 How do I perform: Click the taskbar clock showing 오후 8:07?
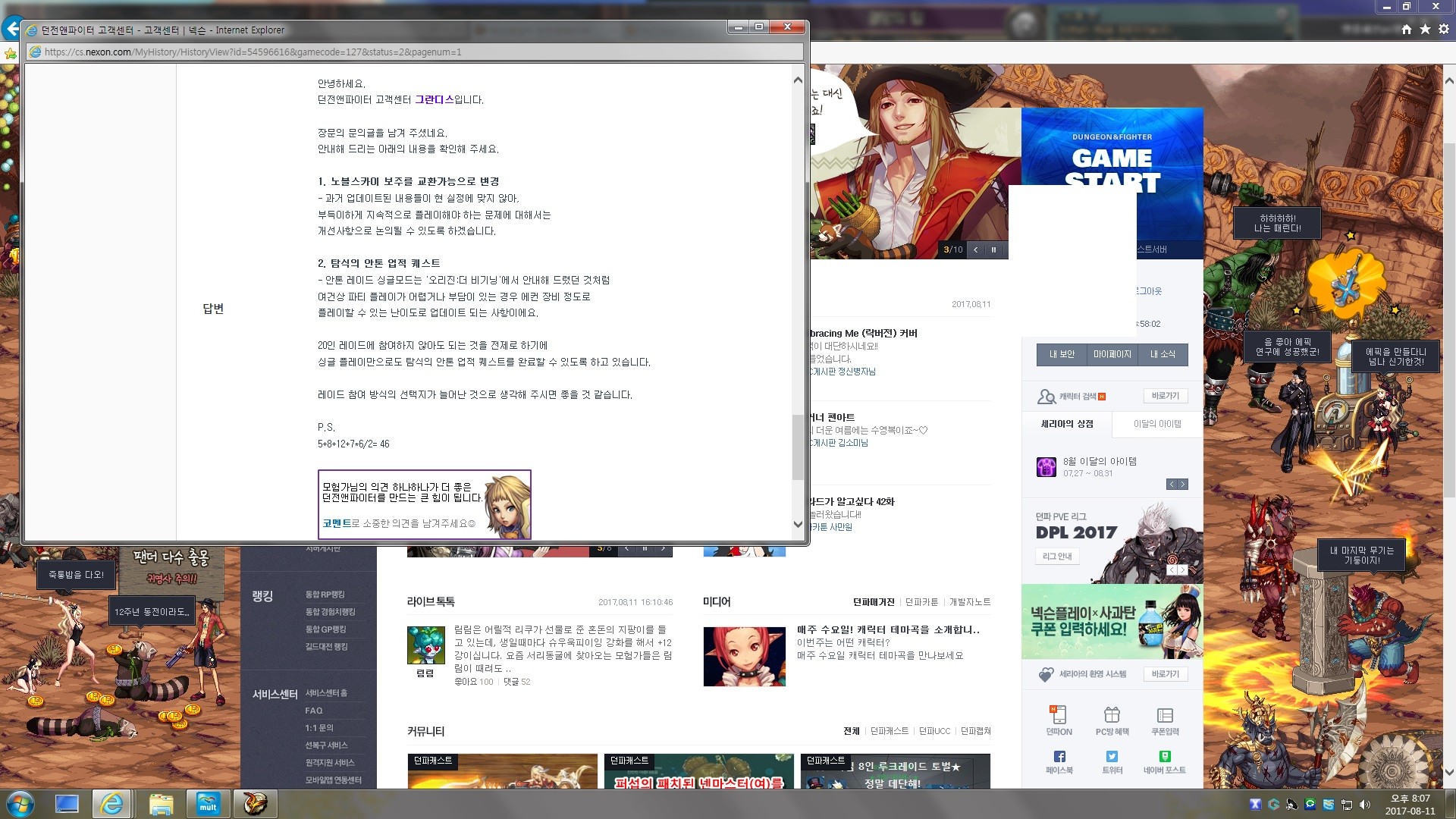pyautogui.click(x=1410, y=805)
